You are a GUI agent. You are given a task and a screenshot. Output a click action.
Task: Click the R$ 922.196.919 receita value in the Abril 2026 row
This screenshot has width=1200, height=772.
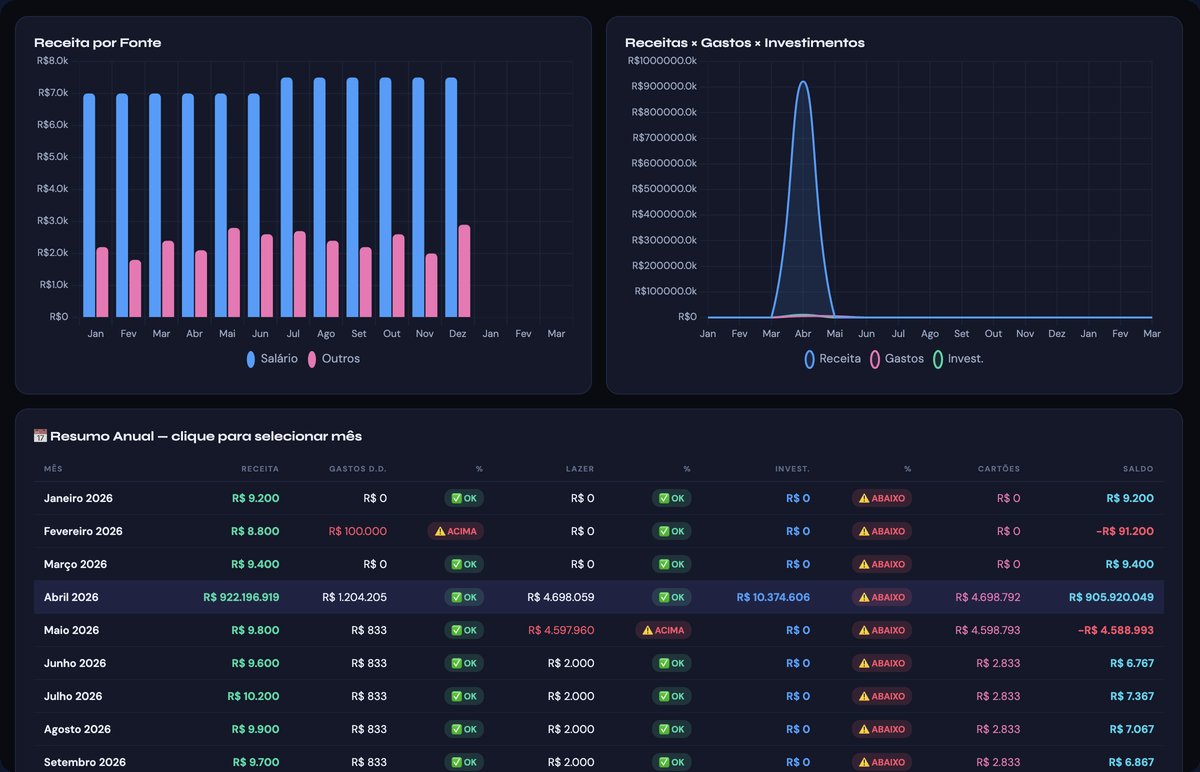pos(241,597)
